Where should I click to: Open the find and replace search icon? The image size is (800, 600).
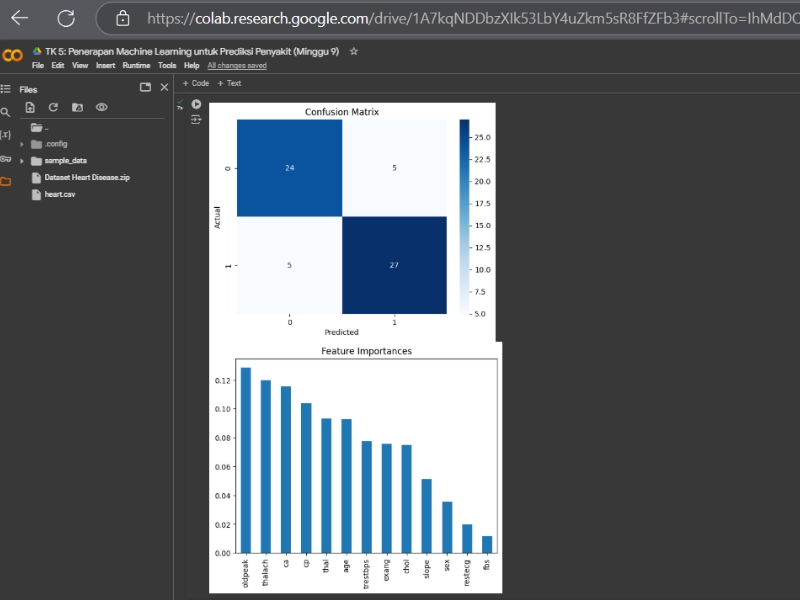click(x=6, y=112)
